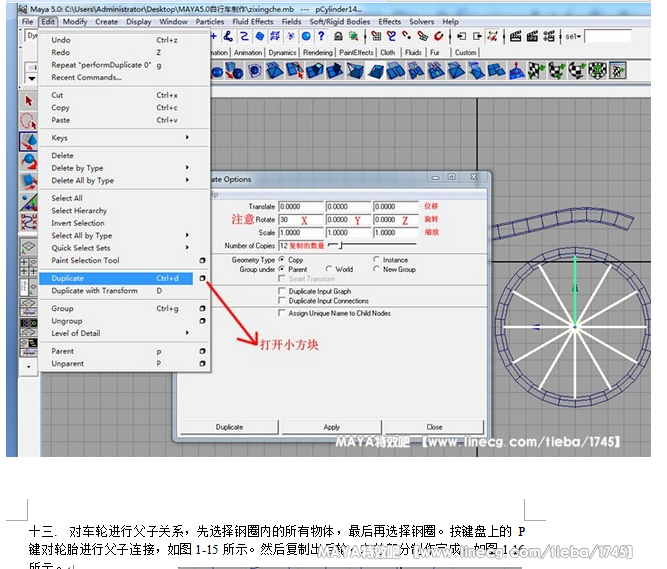Switch to the Dynamics shelf tab
667x569 pixels.
click(282, 52)
